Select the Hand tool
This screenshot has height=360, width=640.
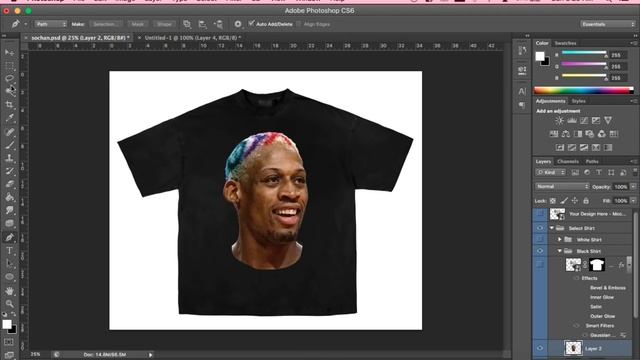[9, 291]
